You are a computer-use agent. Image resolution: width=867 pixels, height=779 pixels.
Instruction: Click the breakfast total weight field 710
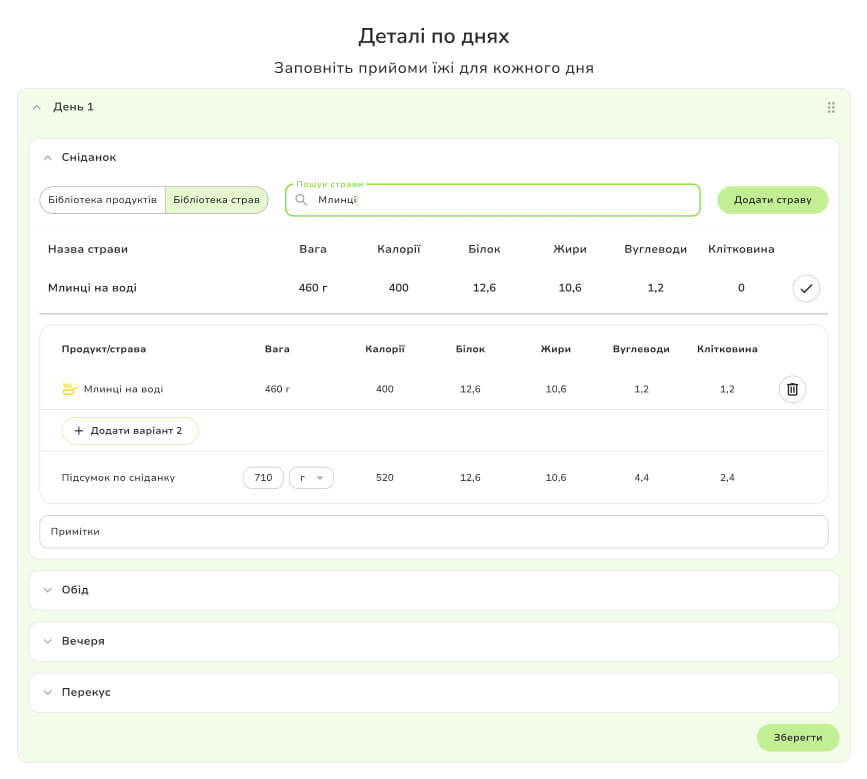(x=263, y=478)
